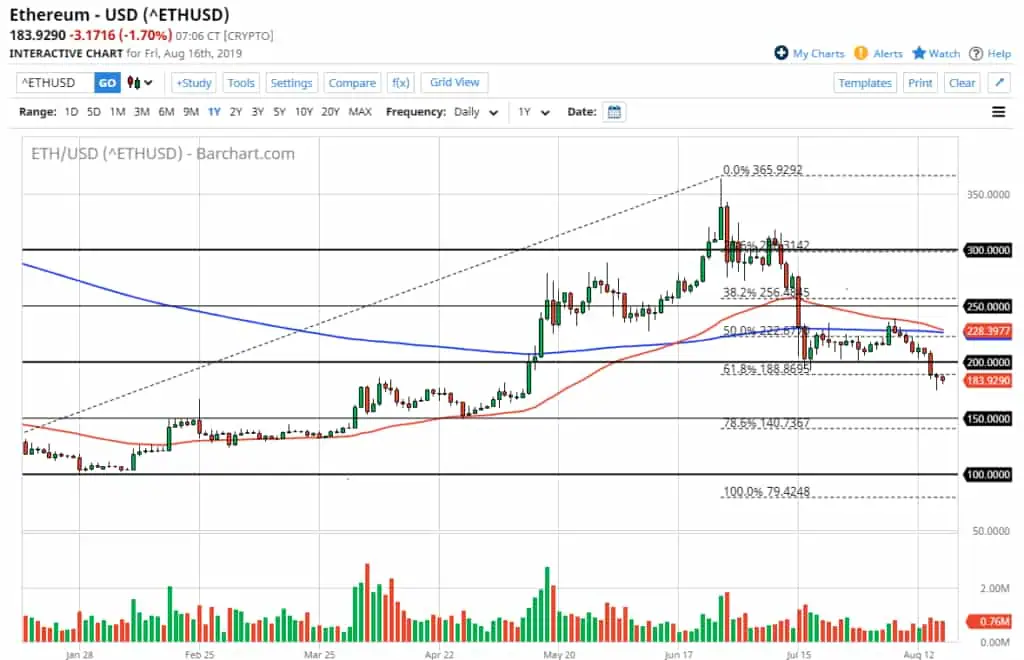Click the GO button next to symbol

tap(107, 83)
